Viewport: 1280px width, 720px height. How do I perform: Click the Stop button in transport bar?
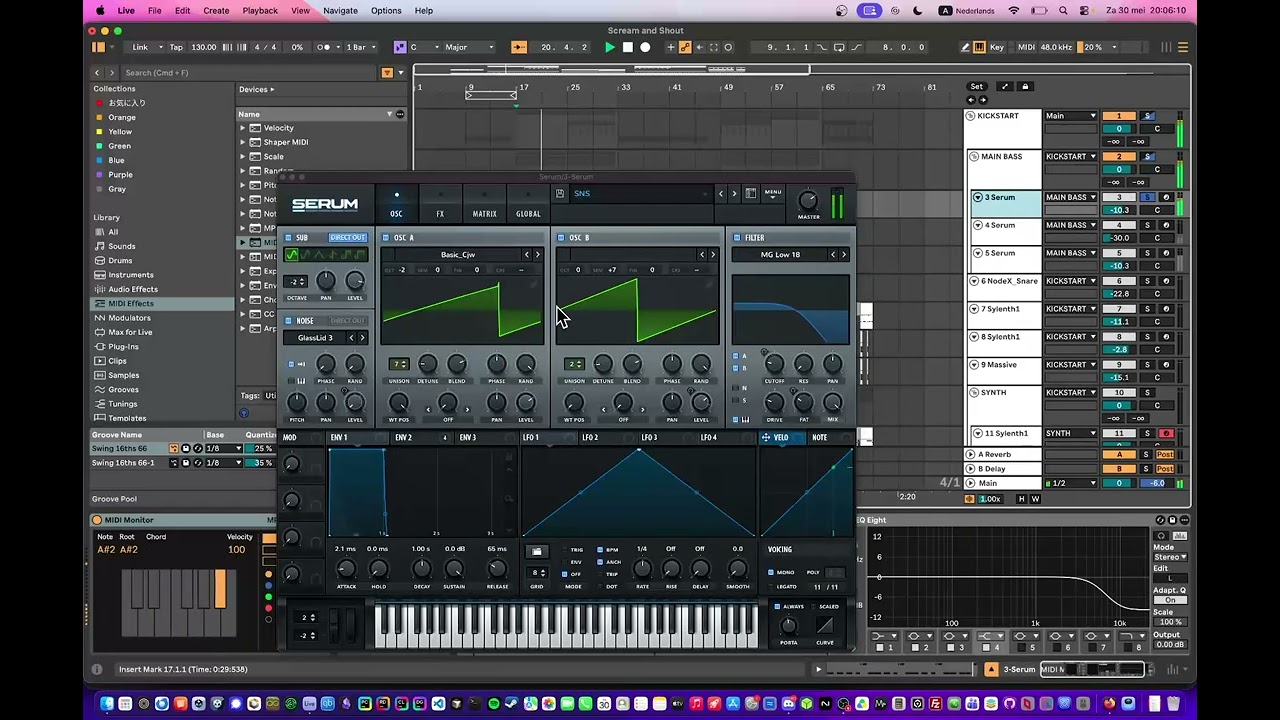628,47
